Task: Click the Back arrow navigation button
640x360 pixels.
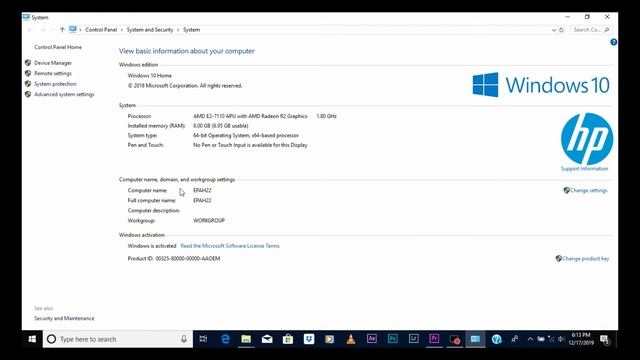Action: pos(29,30)
